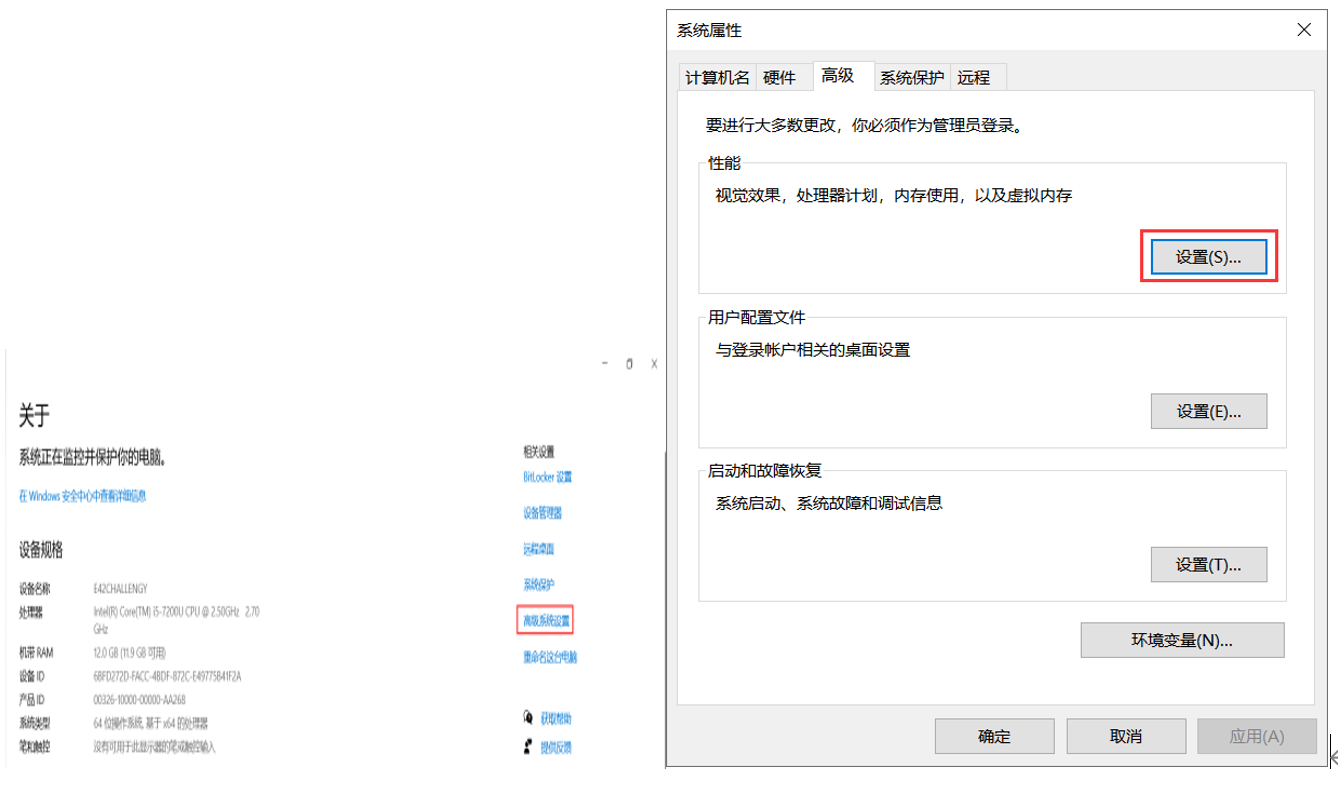Image resolution: width=1338 pixels, height=785 pixels.
Task: Open the 硬件 tab
Action: (780, 78)
